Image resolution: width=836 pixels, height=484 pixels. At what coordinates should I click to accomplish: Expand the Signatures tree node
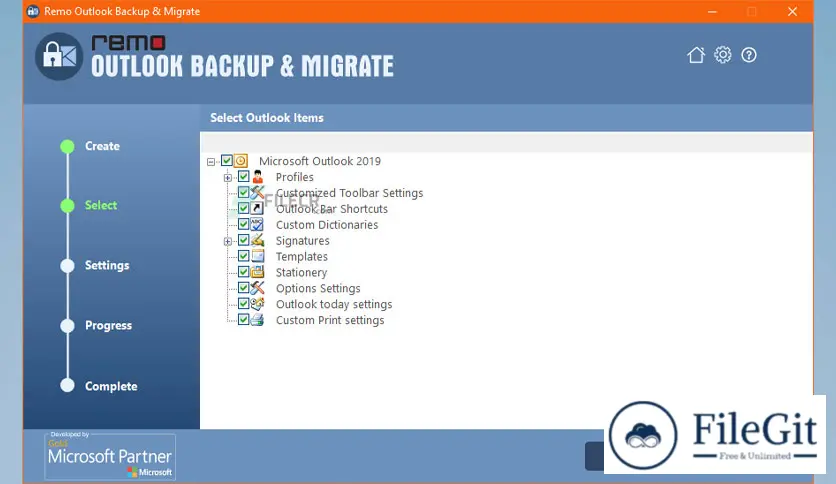228,241
